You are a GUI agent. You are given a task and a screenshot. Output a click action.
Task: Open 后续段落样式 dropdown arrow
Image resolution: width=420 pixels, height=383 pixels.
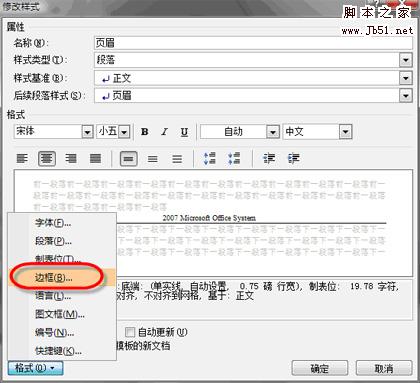coord(405,96)
